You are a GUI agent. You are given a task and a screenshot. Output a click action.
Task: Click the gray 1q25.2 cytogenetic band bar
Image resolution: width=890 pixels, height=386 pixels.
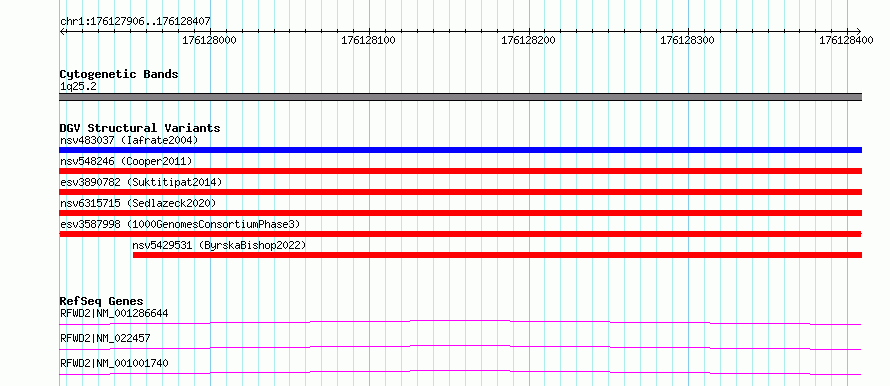pos(461,97)
